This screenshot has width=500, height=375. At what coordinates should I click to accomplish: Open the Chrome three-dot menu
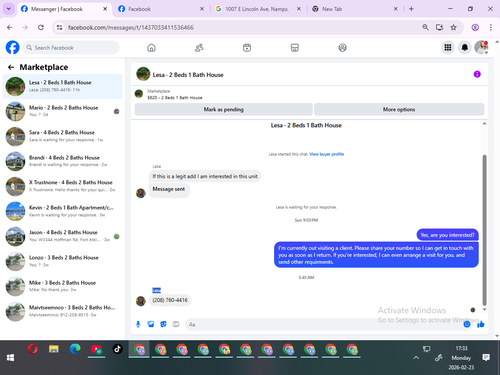click(x=491, y=27)
